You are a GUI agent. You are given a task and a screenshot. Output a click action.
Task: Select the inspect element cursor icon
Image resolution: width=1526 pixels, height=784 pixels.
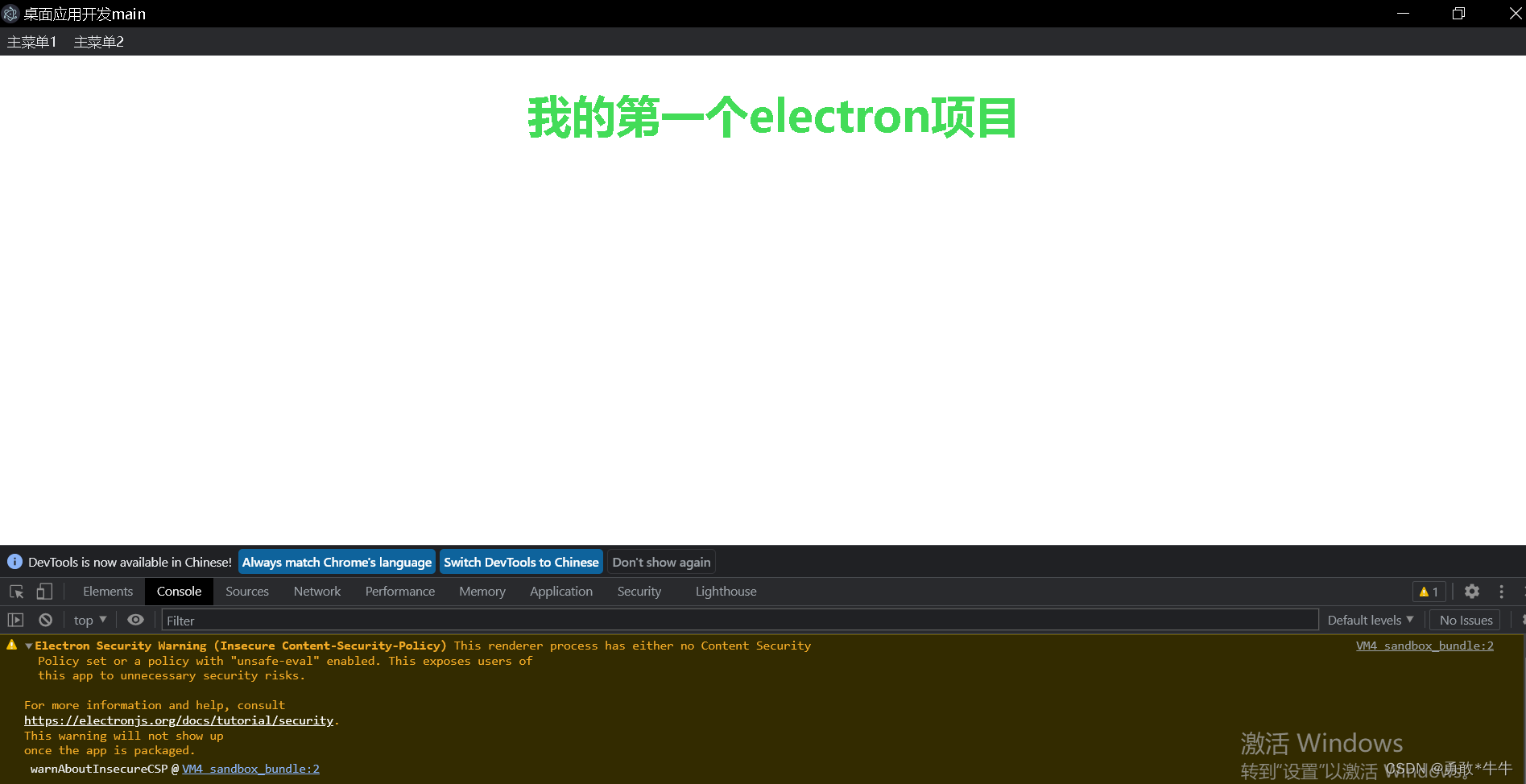[x=16, y=592]
